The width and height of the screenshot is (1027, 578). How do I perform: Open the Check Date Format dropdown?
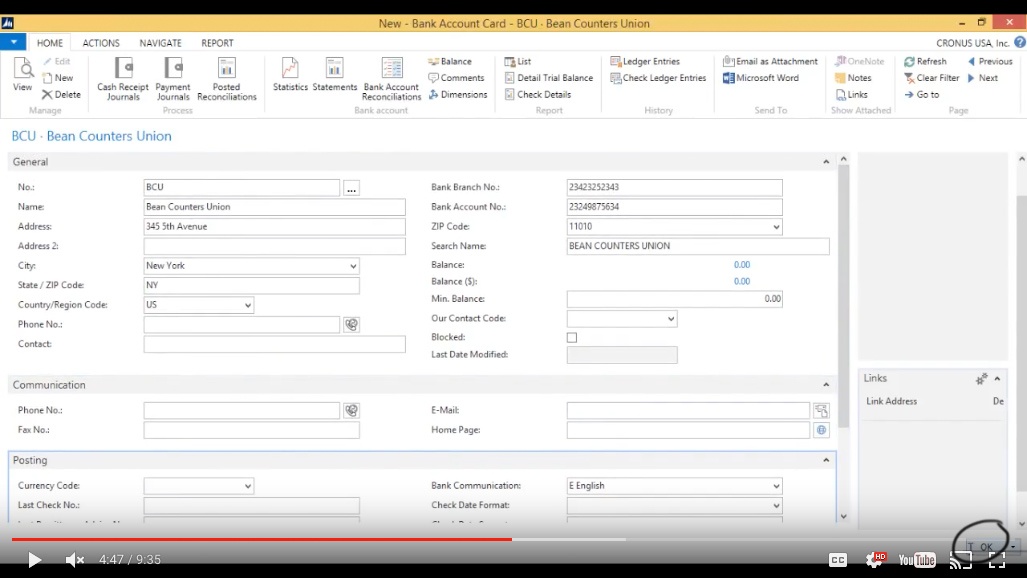[x=776, y=506]
